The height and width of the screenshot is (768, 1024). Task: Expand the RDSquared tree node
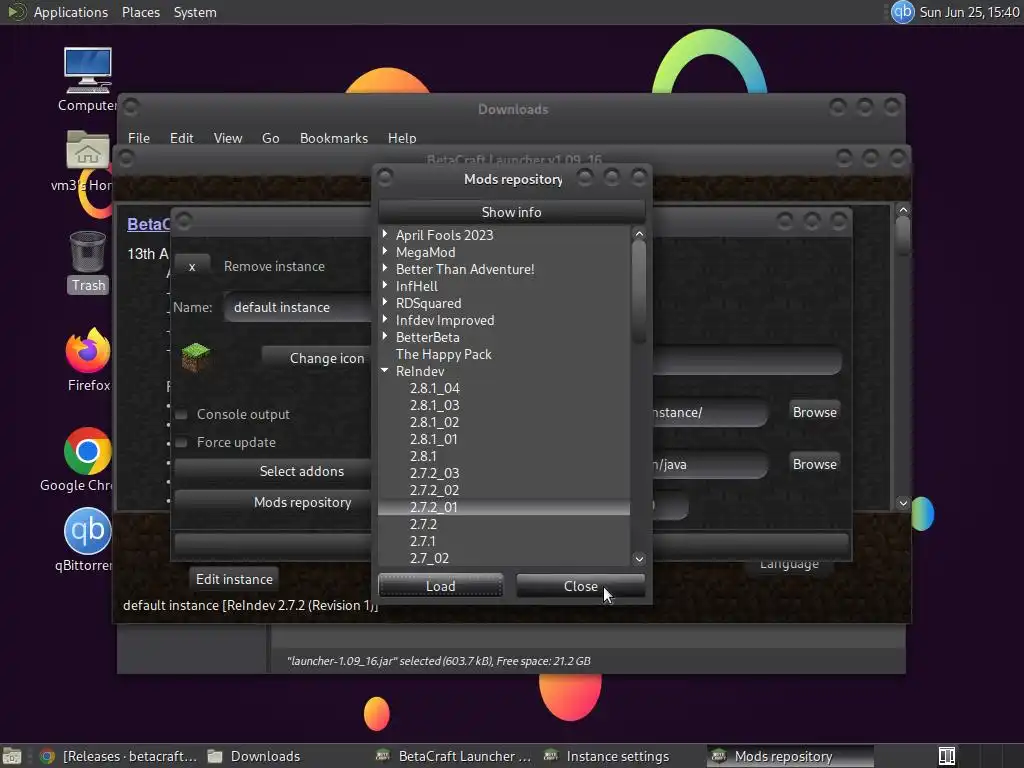[x=385, y=302]
